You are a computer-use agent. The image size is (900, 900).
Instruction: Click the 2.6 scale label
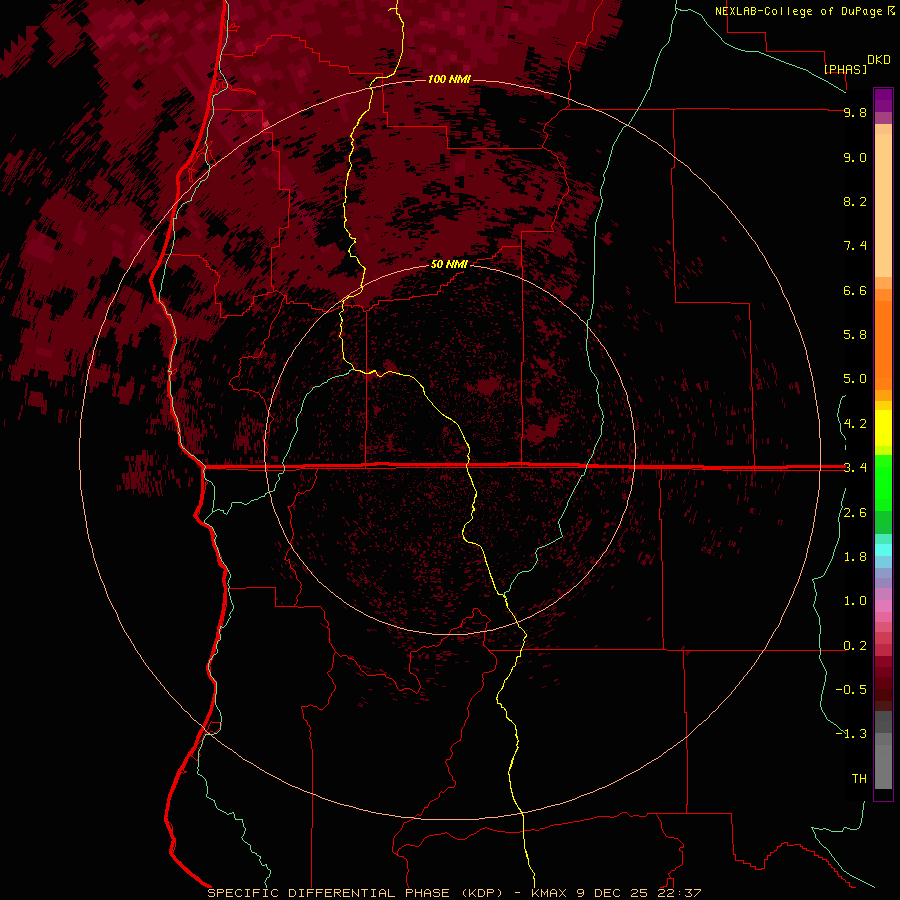(x=855, y=513)
